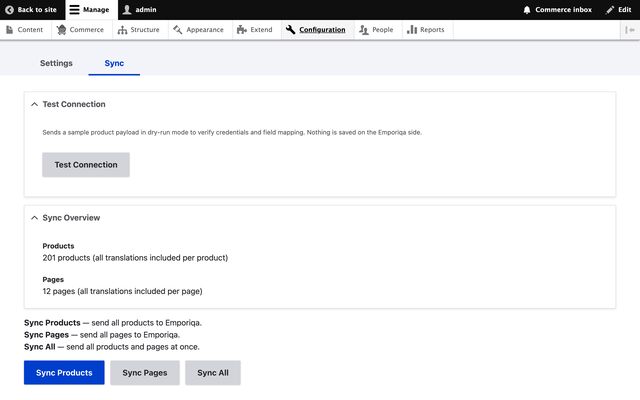Click the '12 pages' count text
This screenshot has height=400, width=640.
pos(59,291)
